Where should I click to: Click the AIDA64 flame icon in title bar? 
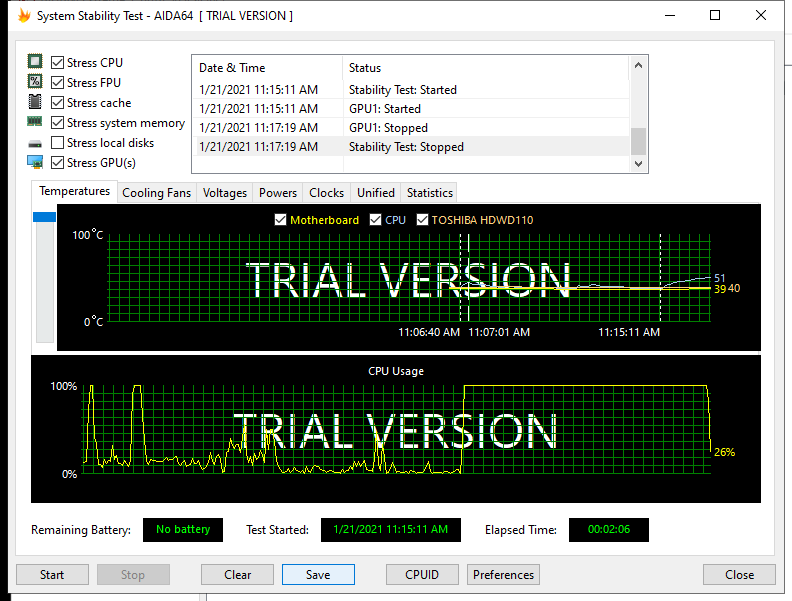[24, 16]
